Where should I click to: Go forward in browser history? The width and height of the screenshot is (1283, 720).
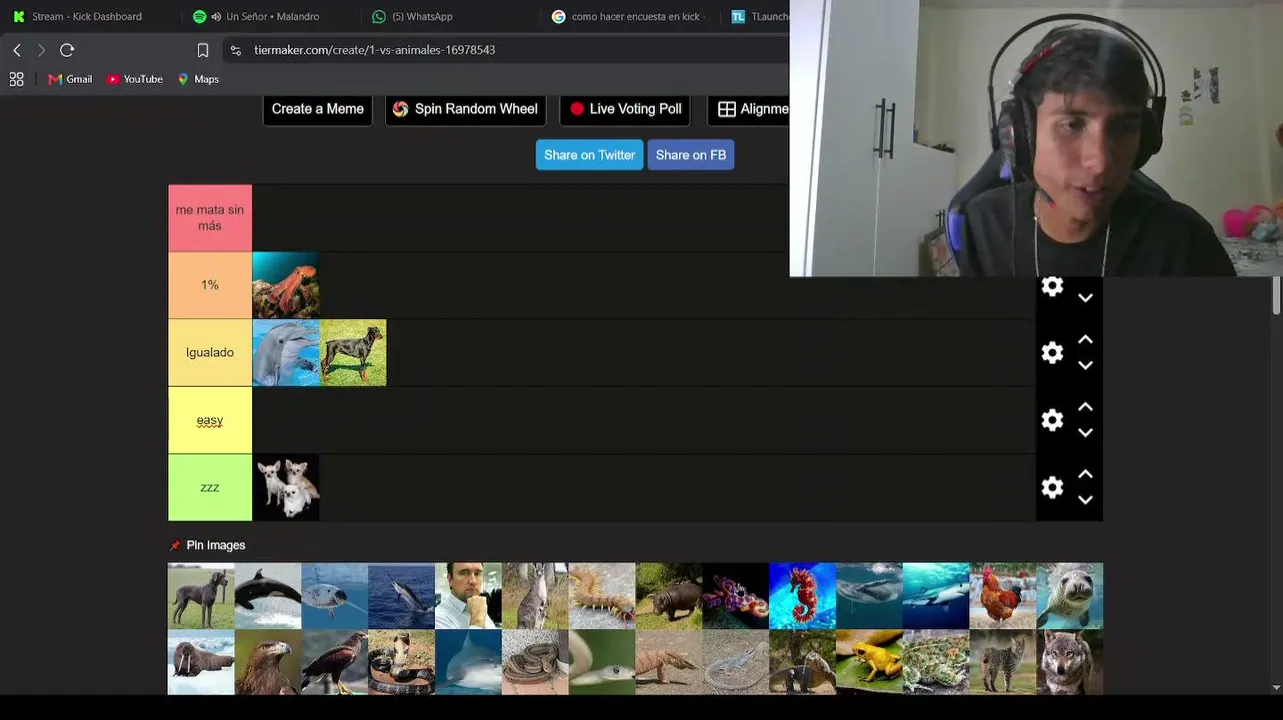41,50
